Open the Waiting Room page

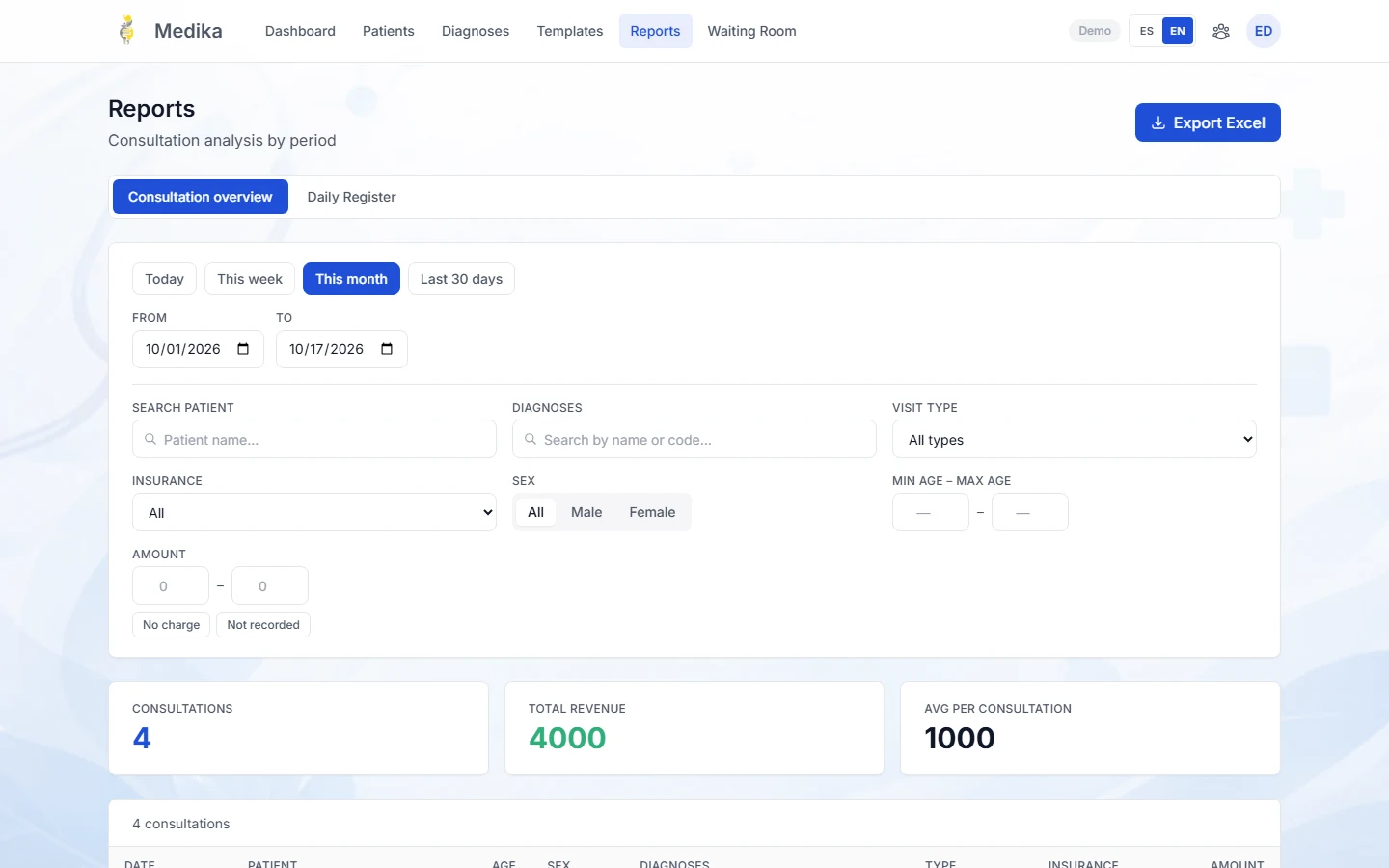click(x=752, y=31)
